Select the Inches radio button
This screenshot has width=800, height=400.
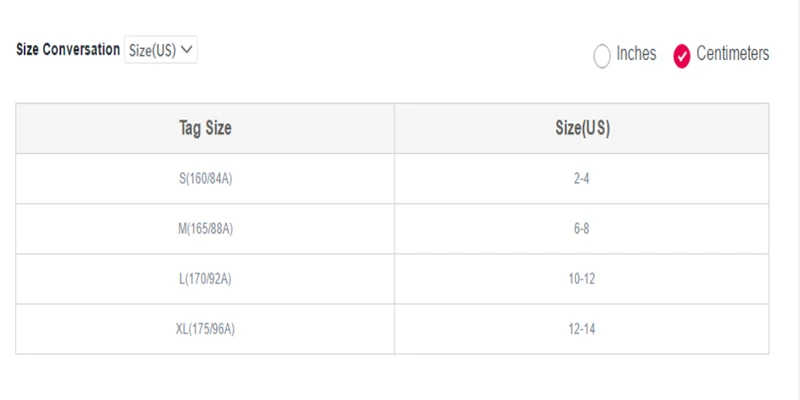click(602, 56)
